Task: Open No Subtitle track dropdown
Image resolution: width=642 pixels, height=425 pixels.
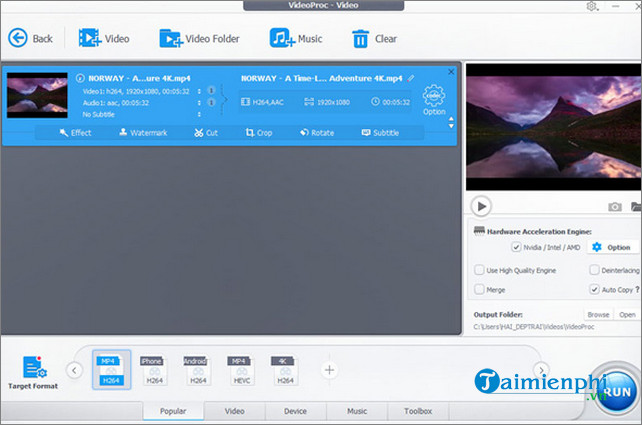Action: pos(199,114)
